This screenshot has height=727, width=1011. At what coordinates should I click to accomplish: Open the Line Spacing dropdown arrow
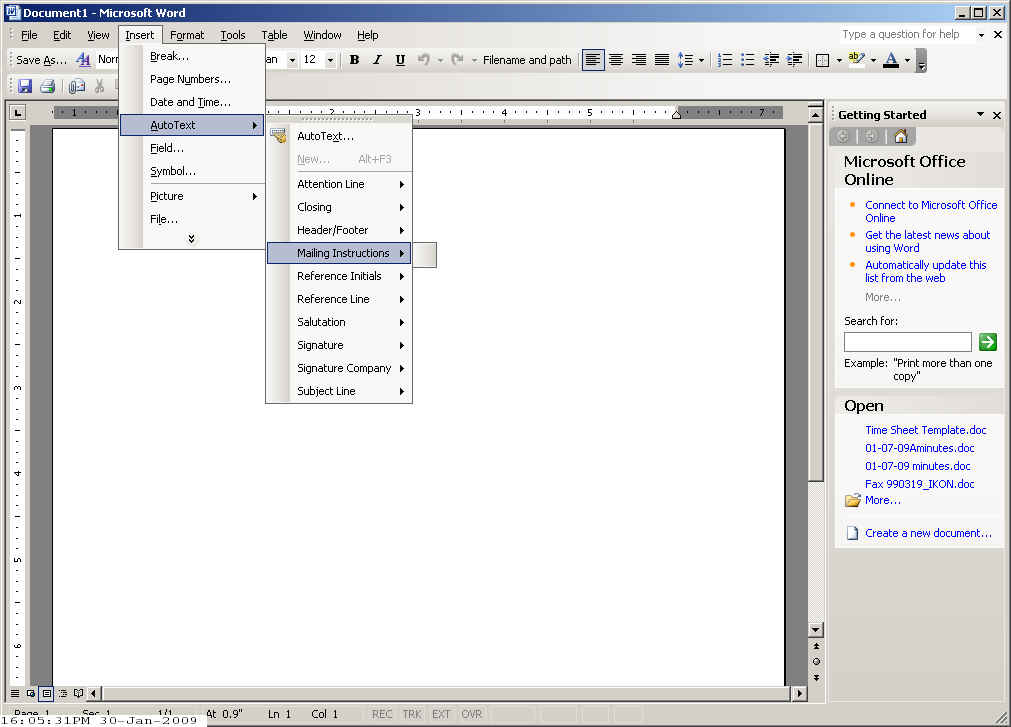702,61
